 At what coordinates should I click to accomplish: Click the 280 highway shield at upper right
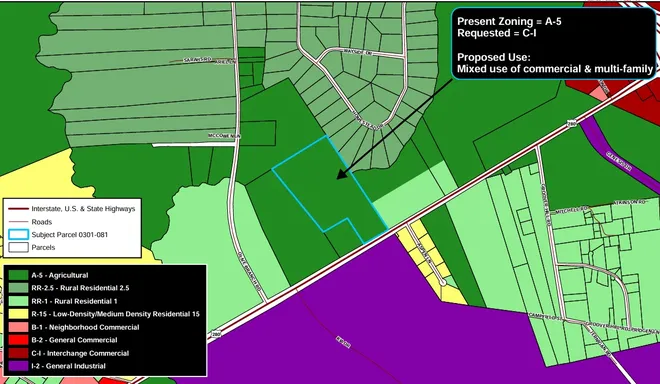[571, 123]
